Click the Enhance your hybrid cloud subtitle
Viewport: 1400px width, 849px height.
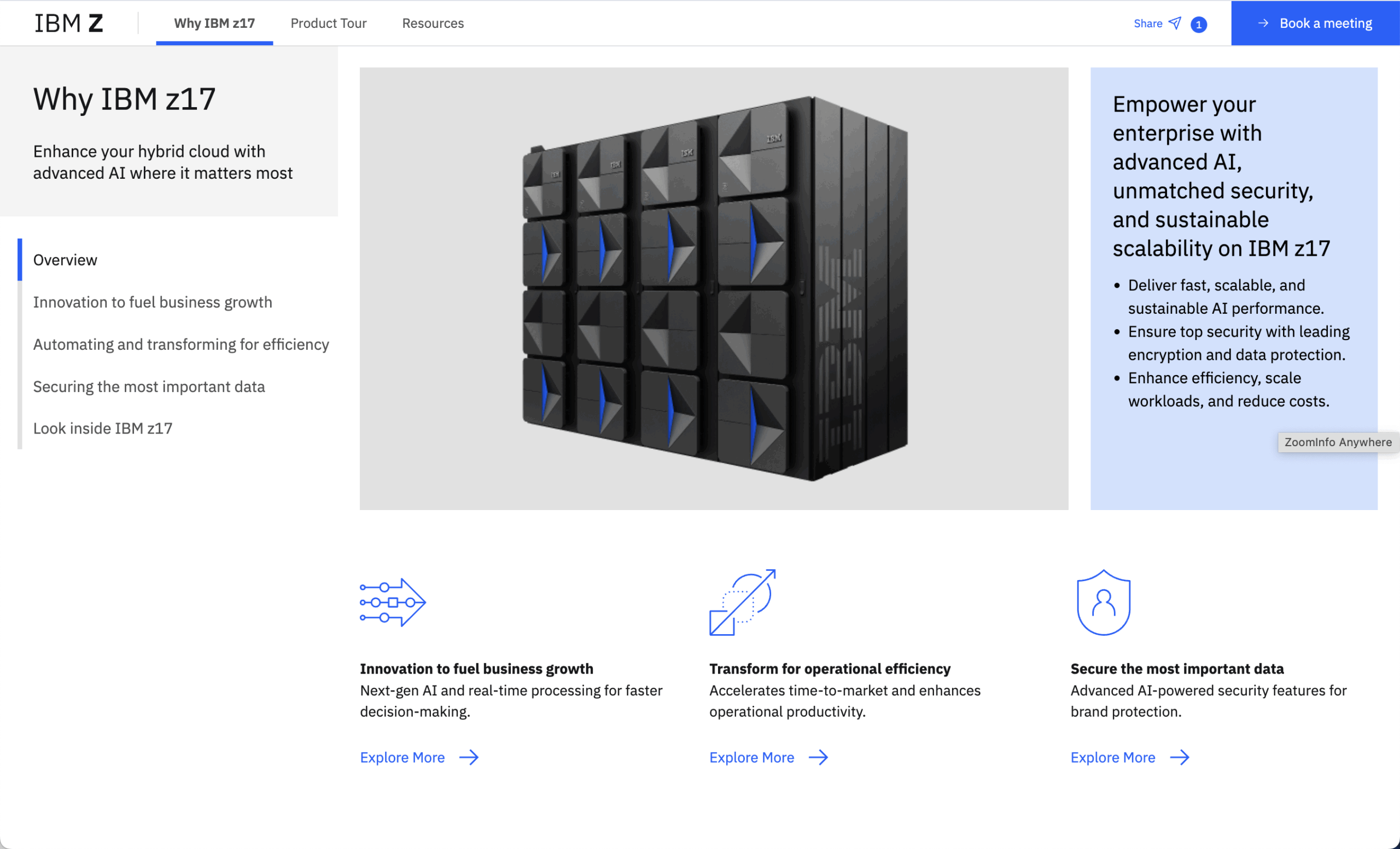pos(162,162)
